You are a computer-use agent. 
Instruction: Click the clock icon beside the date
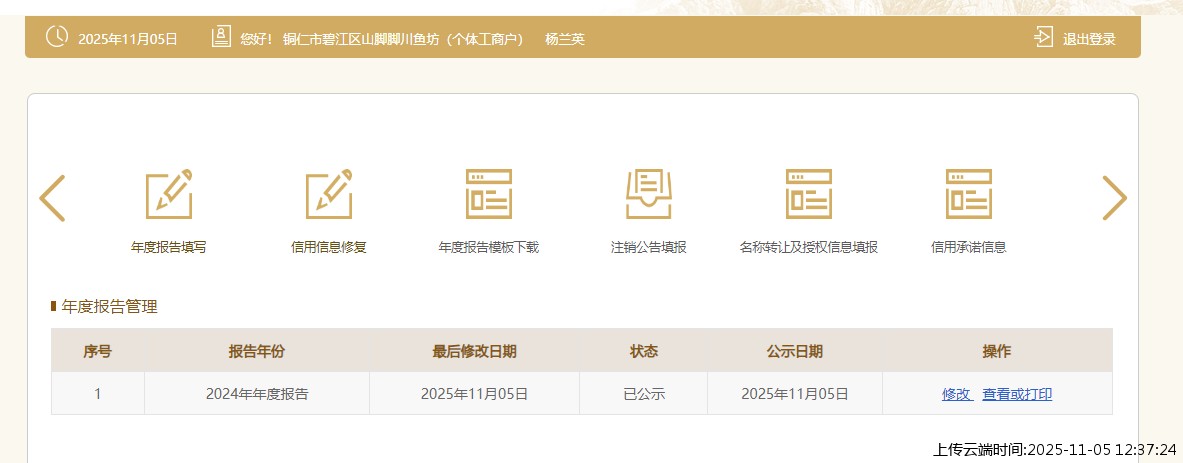(x=57, y=38)
